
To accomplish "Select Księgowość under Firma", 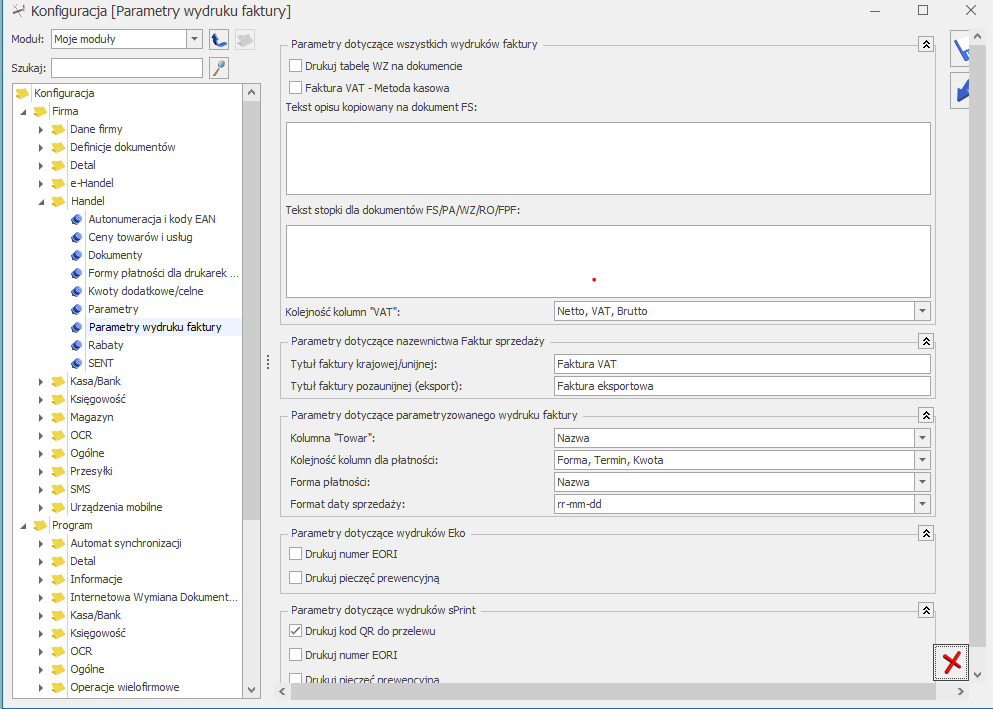I will [x=98, y=399].
